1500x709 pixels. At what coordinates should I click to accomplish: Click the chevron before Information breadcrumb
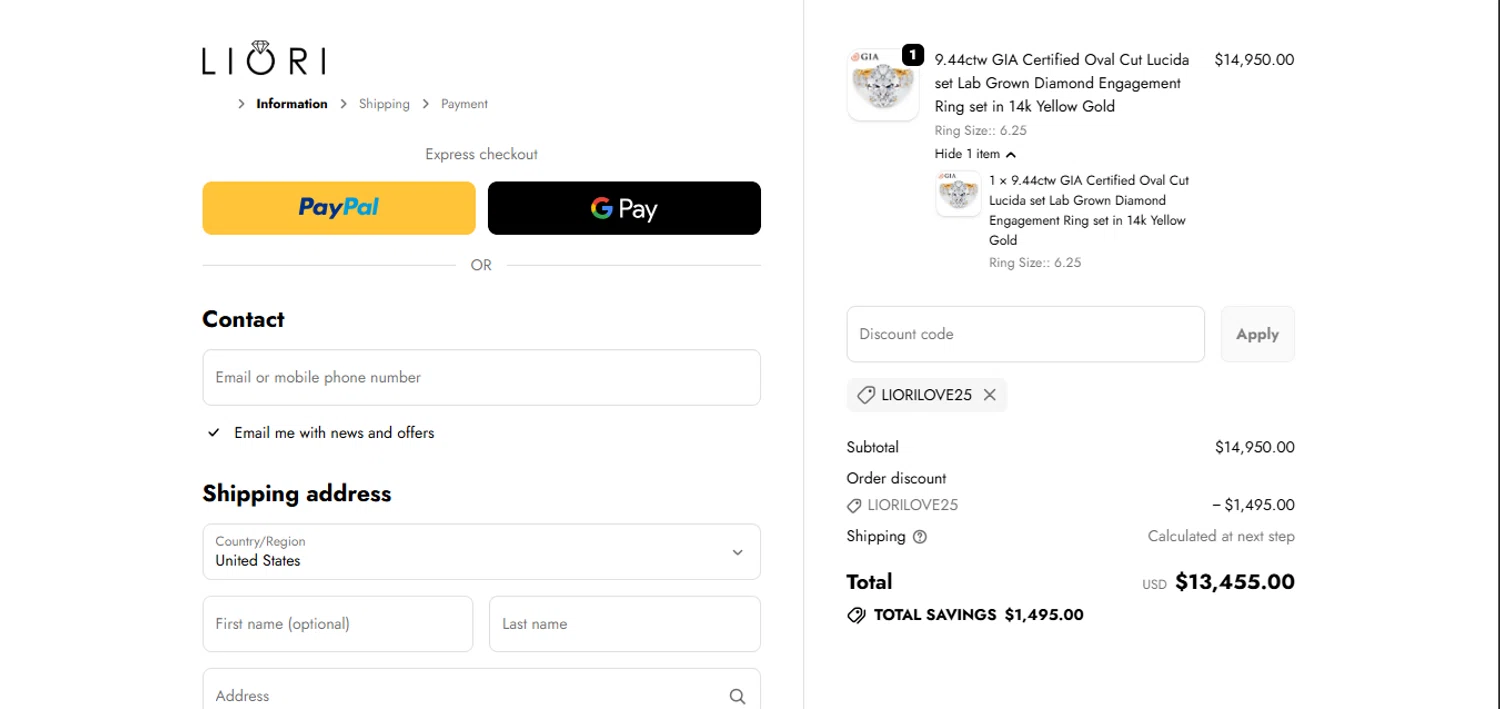click(x=241, y=104)
